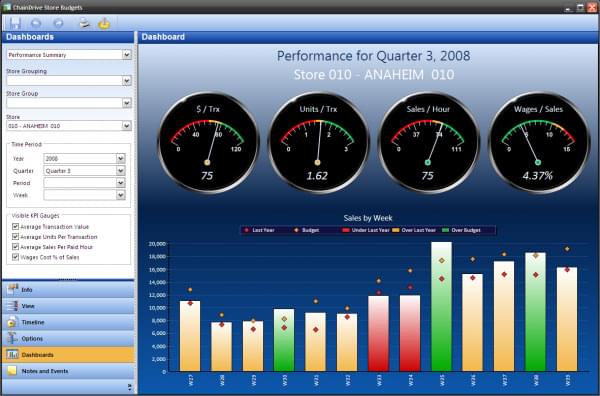This screenshot has height=396, width=600.
Task: Click the yellow export toolbar icon
Action: pyautogui.click(x=104, y=24)
